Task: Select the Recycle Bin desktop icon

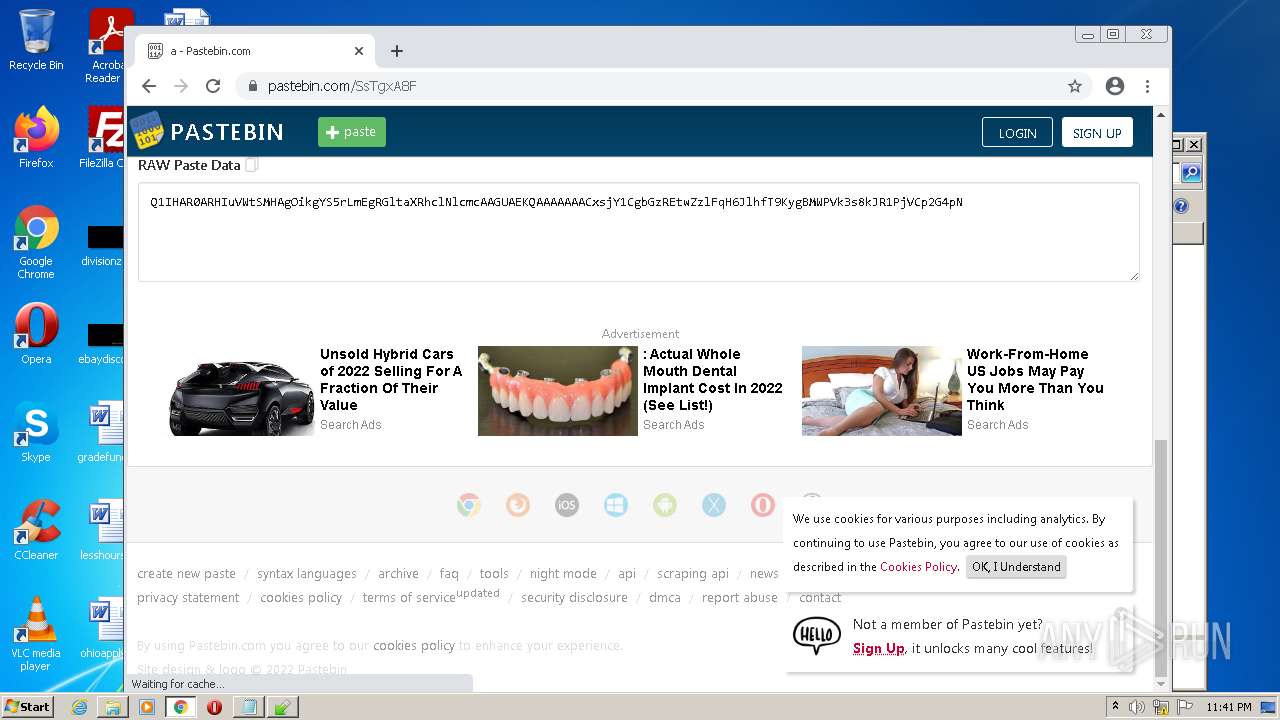Action: 36,40
